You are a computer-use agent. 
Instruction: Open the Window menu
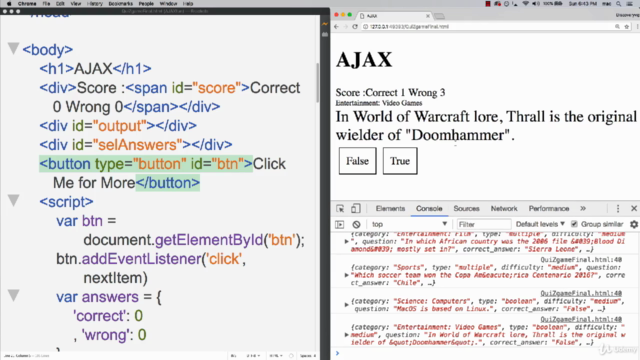point(168,4)
